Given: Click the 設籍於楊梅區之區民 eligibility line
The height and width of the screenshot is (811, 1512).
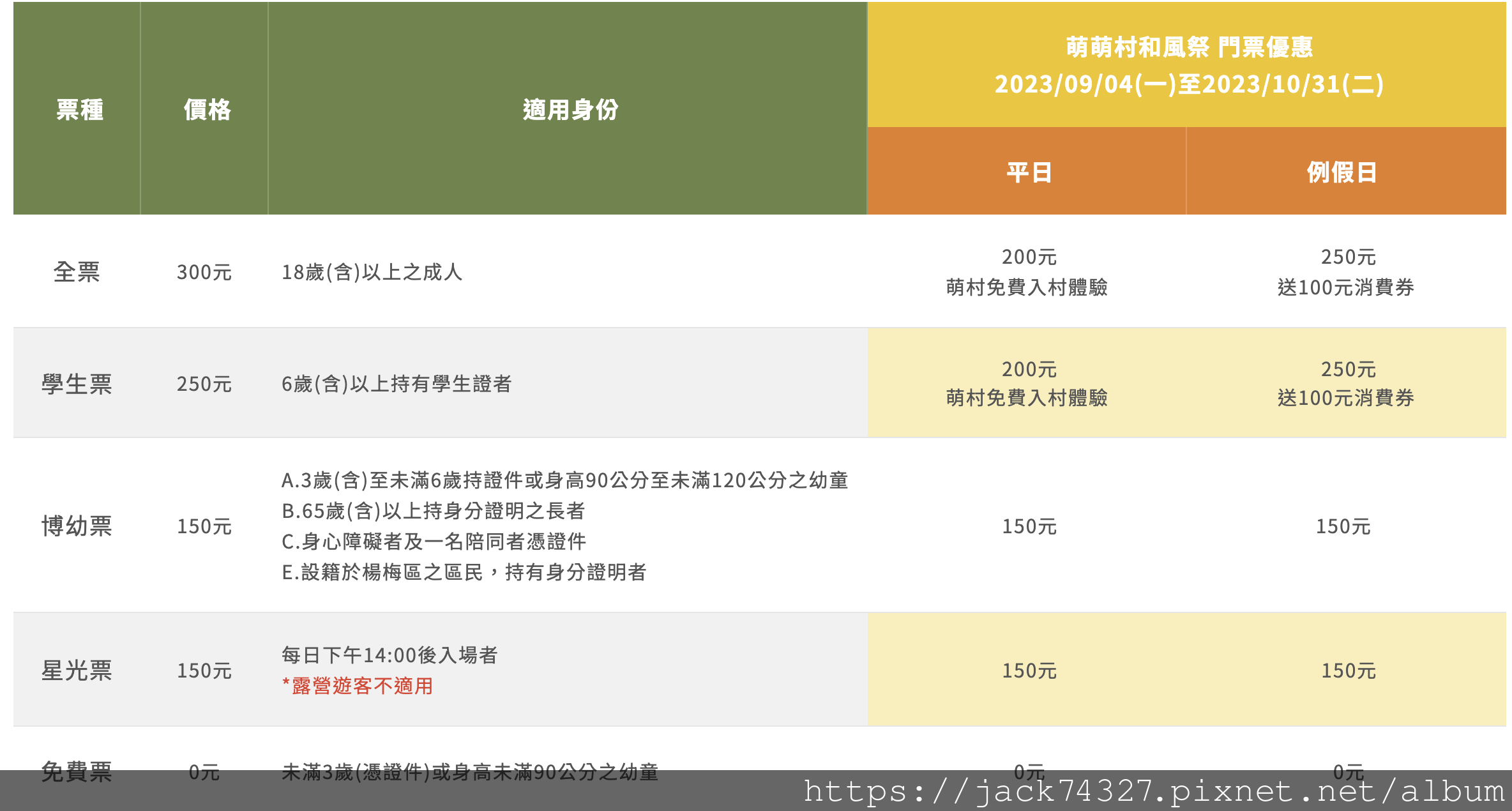Looking at the screenshot, I should coord(464,572).
